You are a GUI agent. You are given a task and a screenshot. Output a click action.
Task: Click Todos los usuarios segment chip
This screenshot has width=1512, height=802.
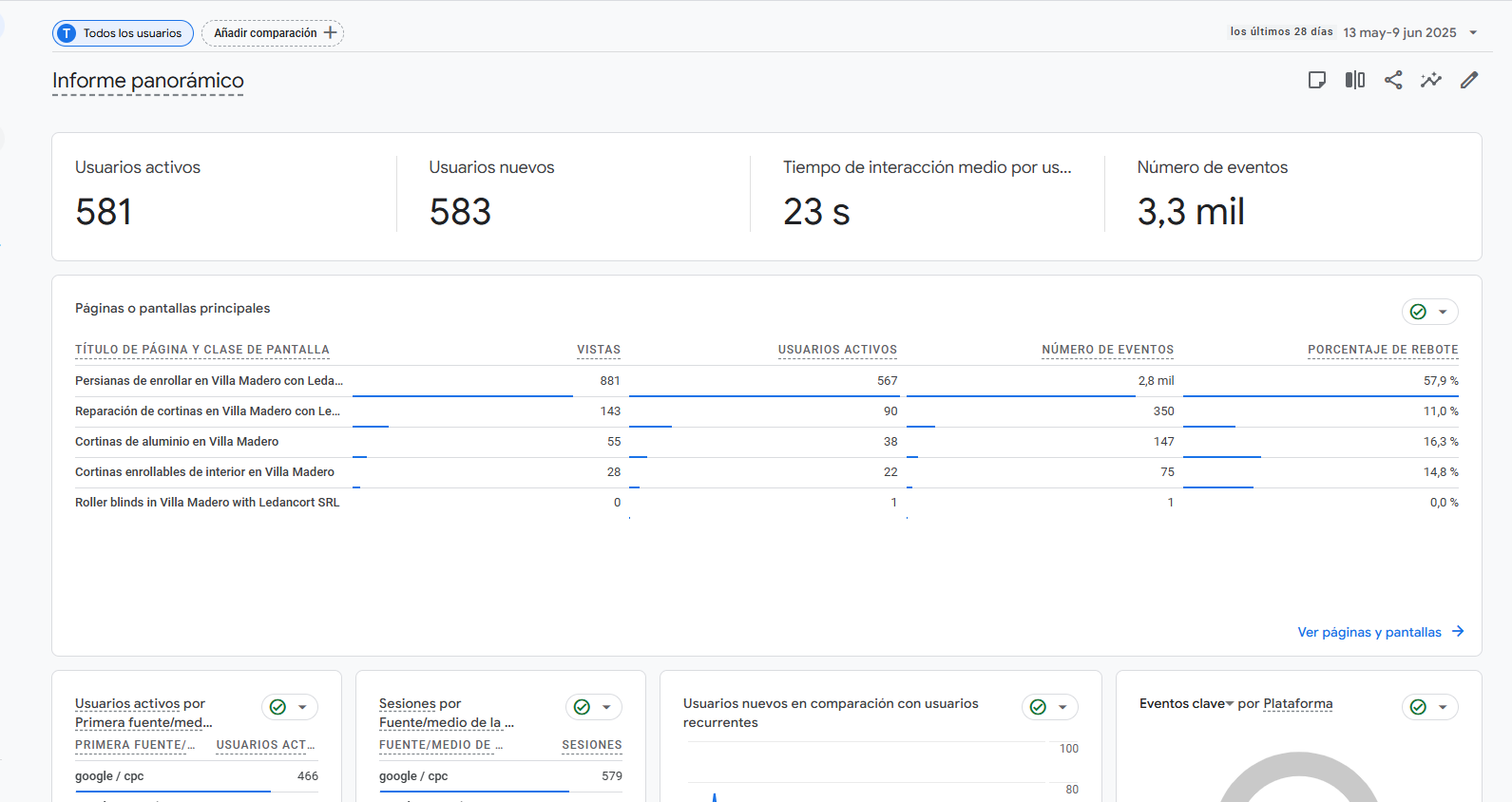pos(123,33)
